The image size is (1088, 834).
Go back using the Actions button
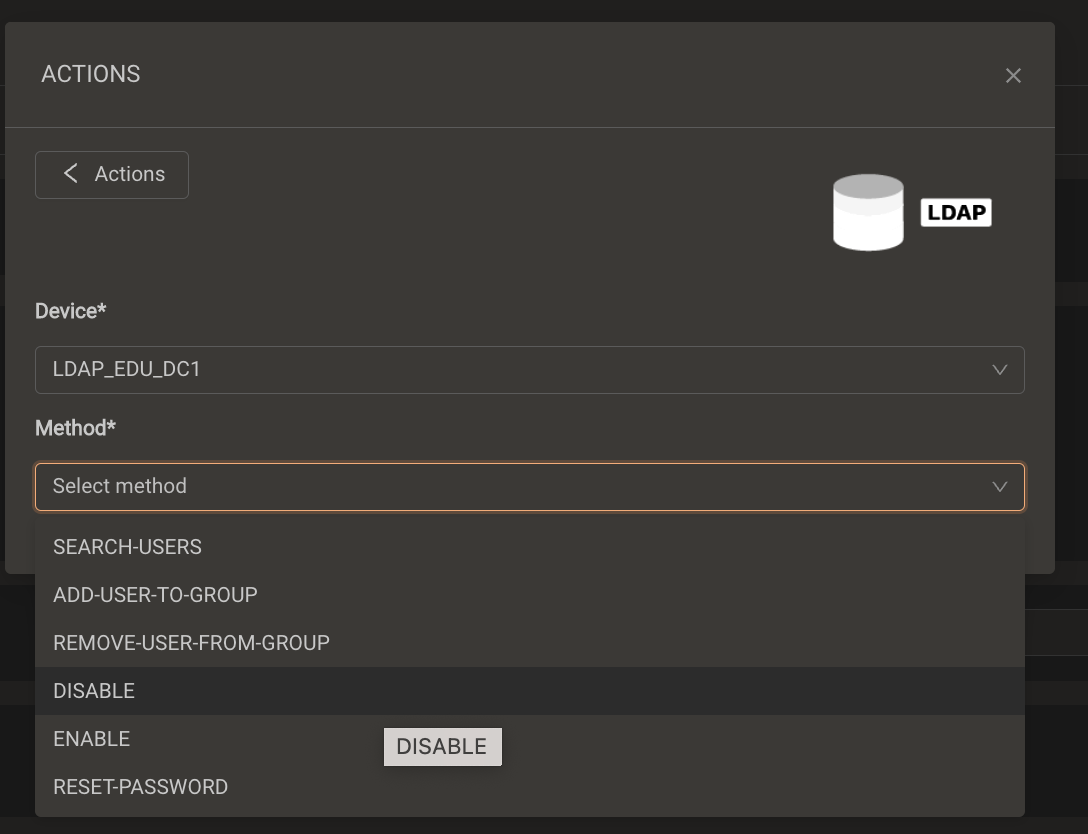coord(112,175)
